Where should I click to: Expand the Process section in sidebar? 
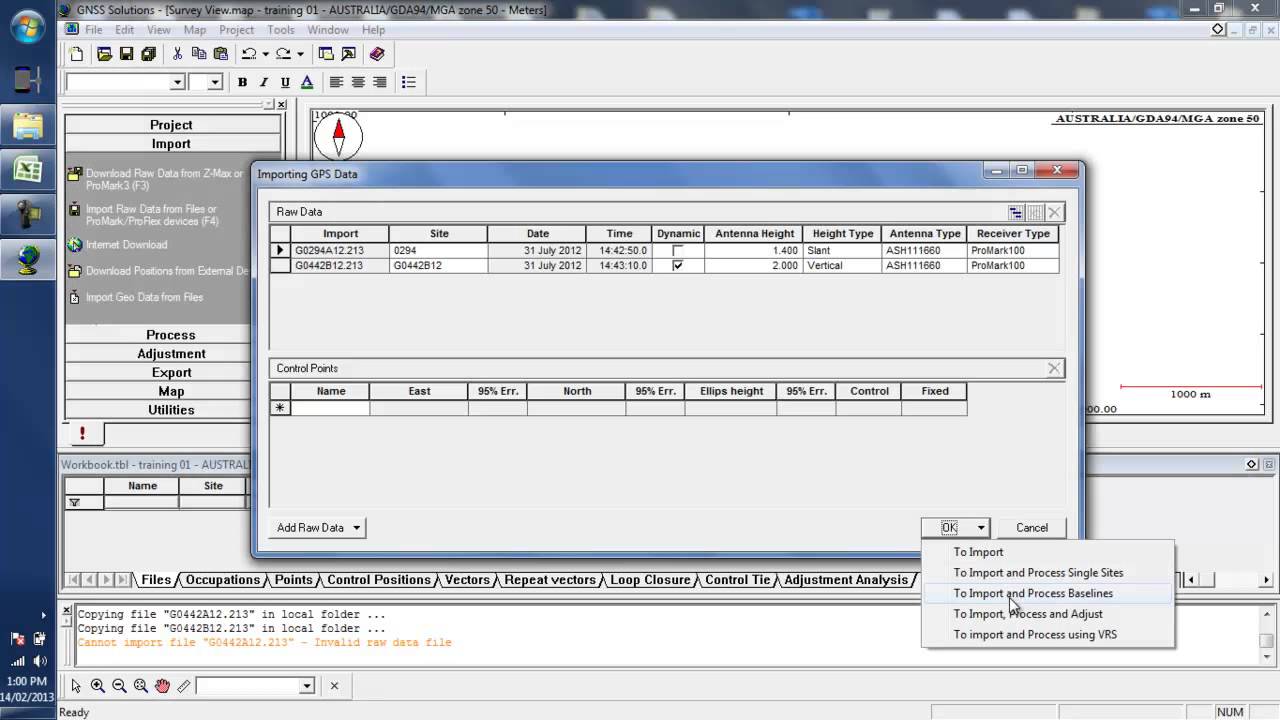[171, 335]
